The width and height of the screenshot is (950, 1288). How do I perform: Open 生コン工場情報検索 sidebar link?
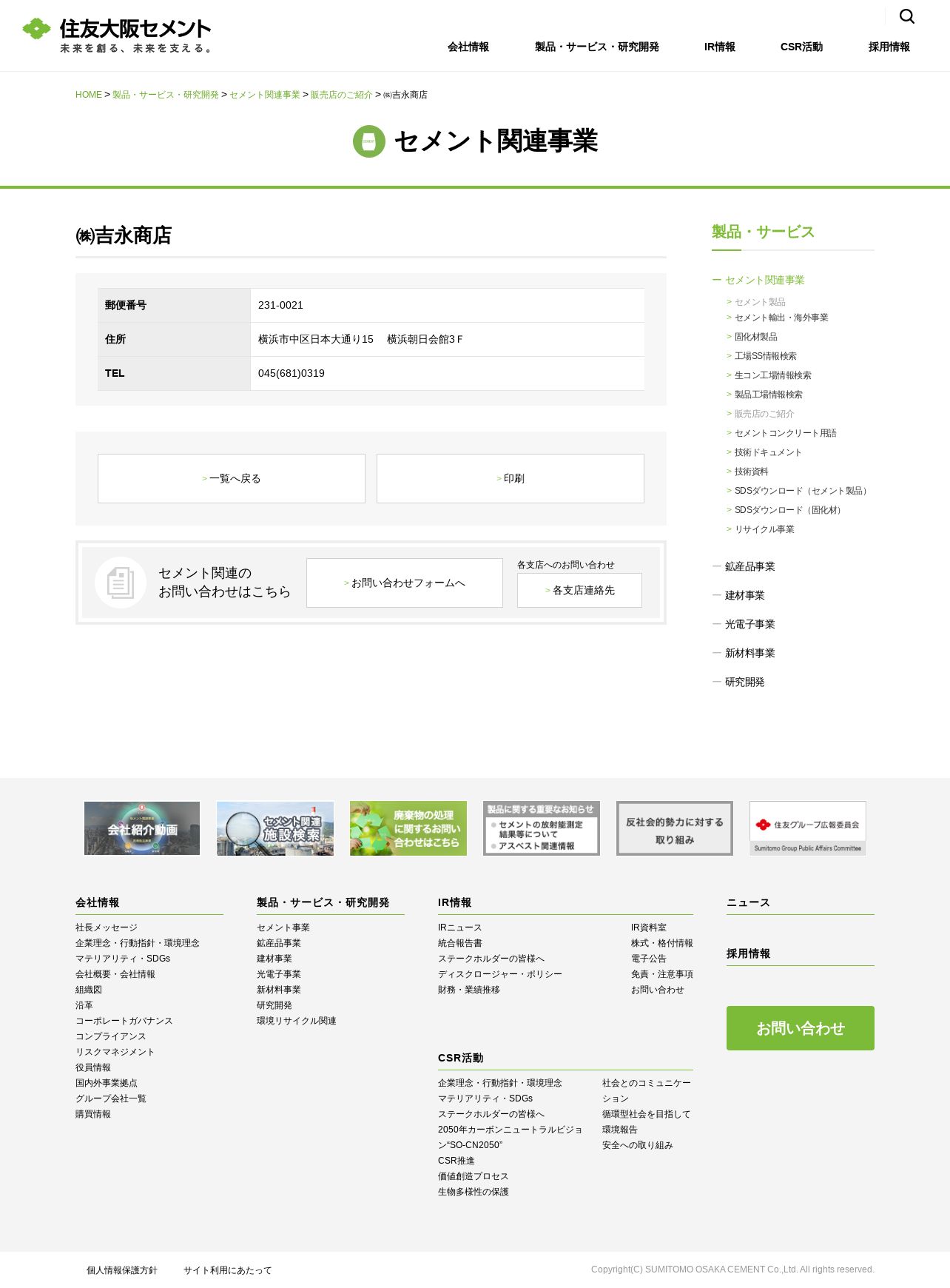pyautogui.click(x=772, y=375)
